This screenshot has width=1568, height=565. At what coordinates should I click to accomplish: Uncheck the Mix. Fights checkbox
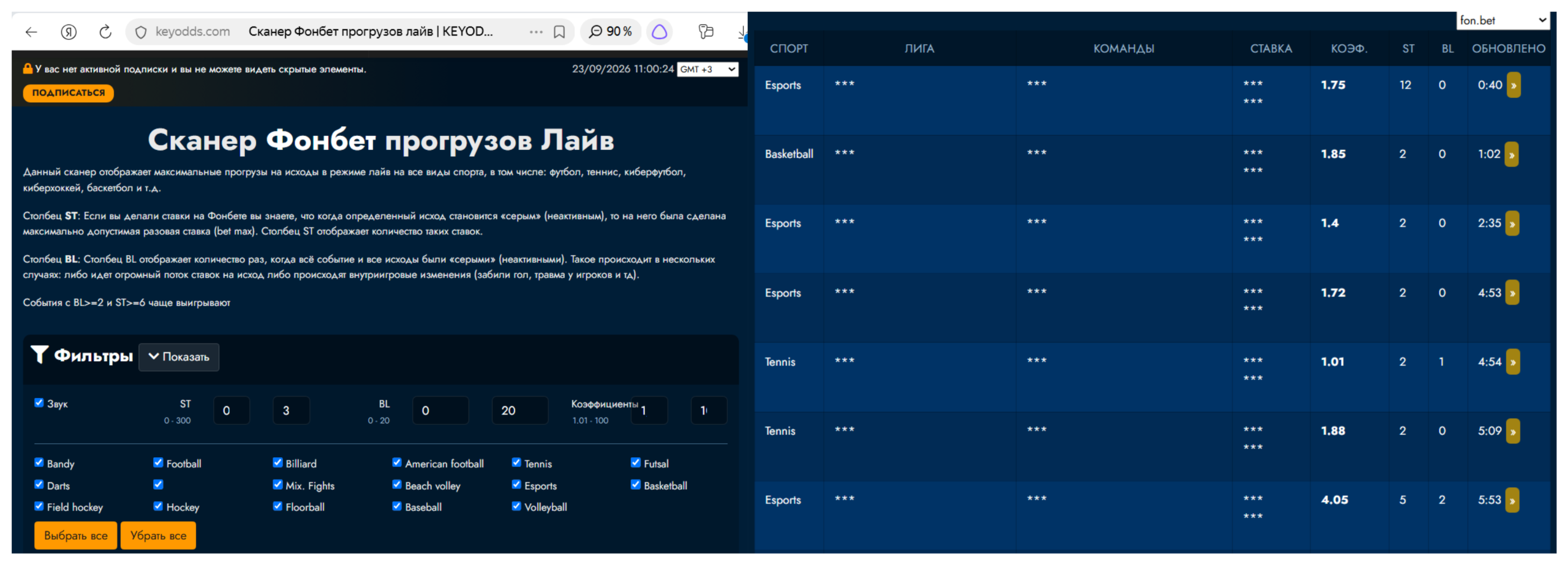point(277,485)
